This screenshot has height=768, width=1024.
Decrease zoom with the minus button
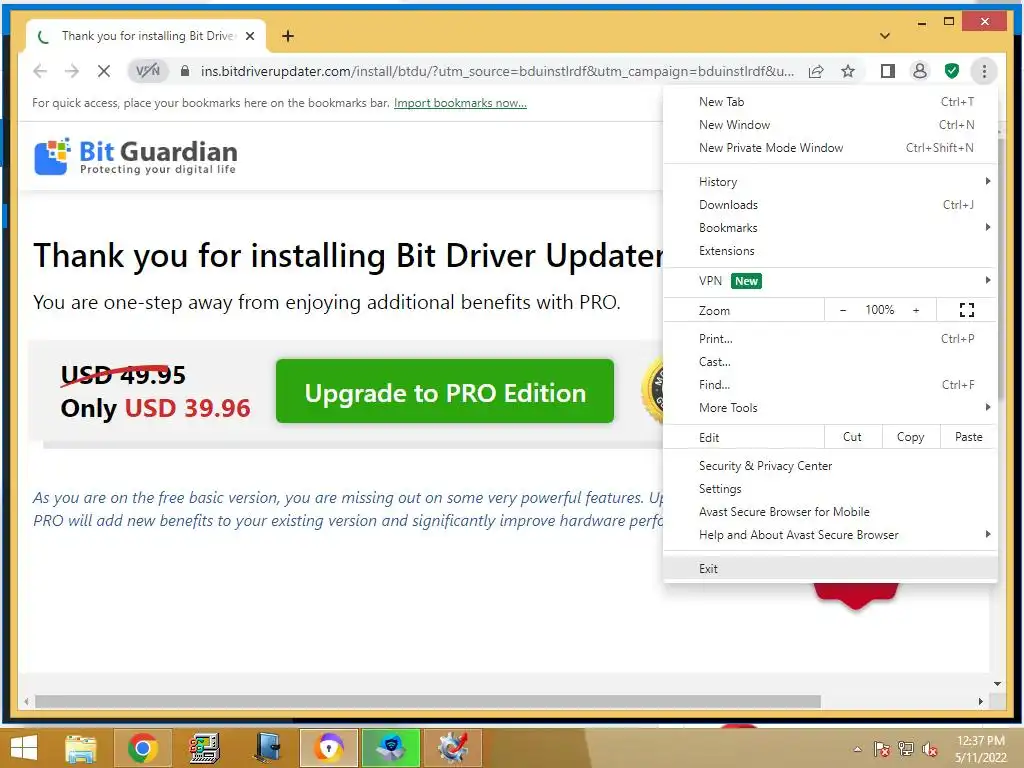(842, 310)
